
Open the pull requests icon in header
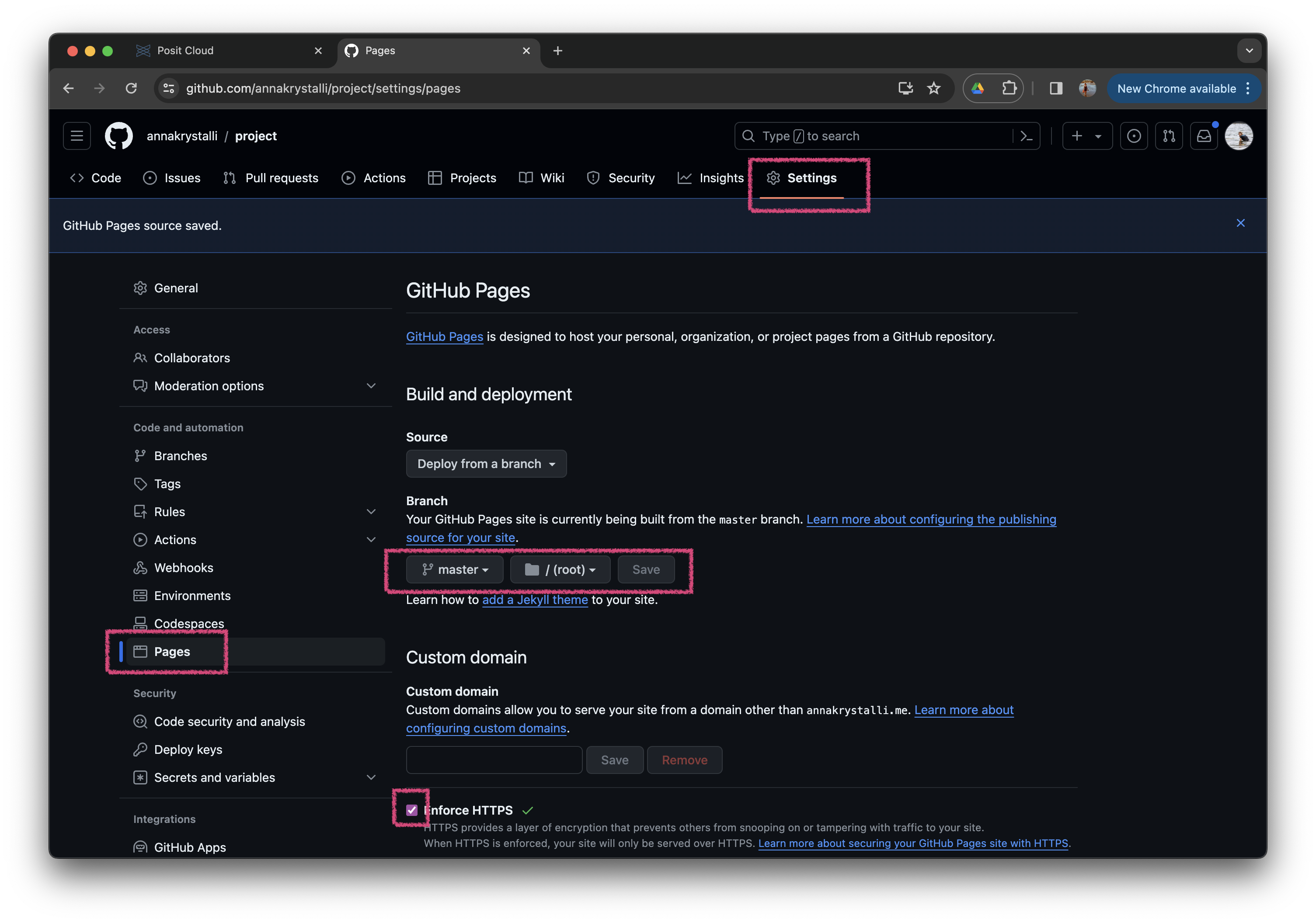point(1169,136)
